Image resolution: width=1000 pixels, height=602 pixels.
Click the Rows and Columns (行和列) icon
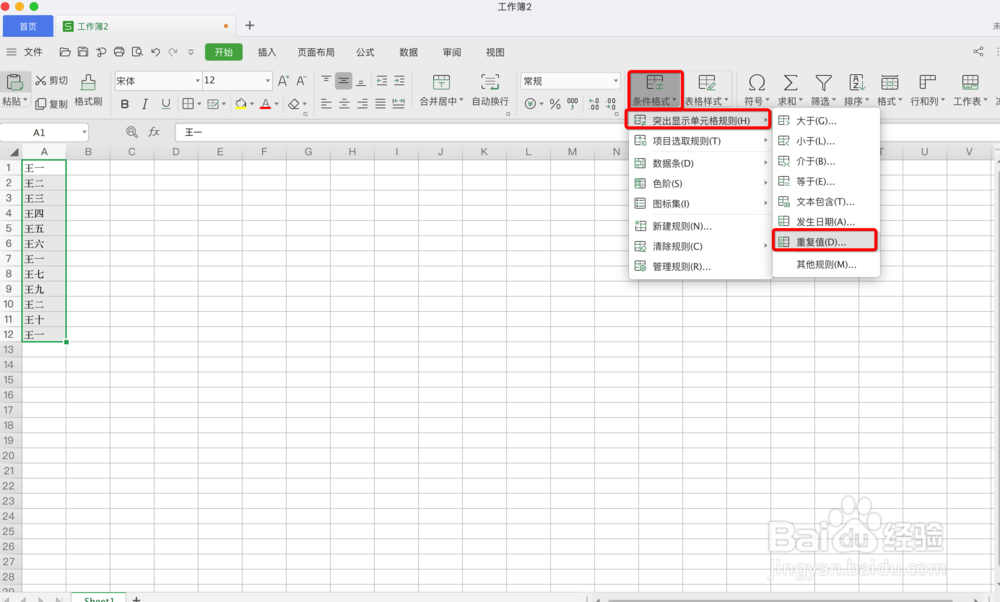(x=927, y=82)
